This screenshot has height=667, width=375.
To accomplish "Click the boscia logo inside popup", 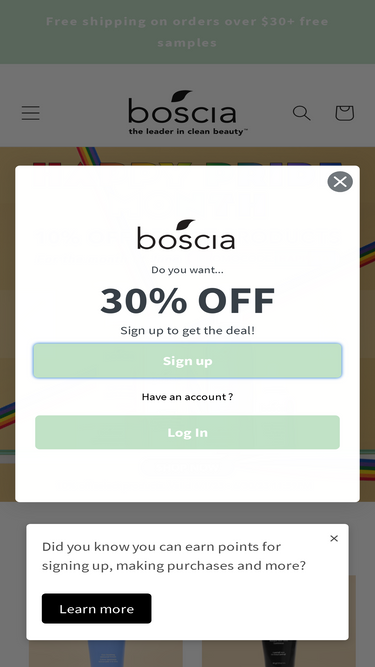I will [186, 234].
